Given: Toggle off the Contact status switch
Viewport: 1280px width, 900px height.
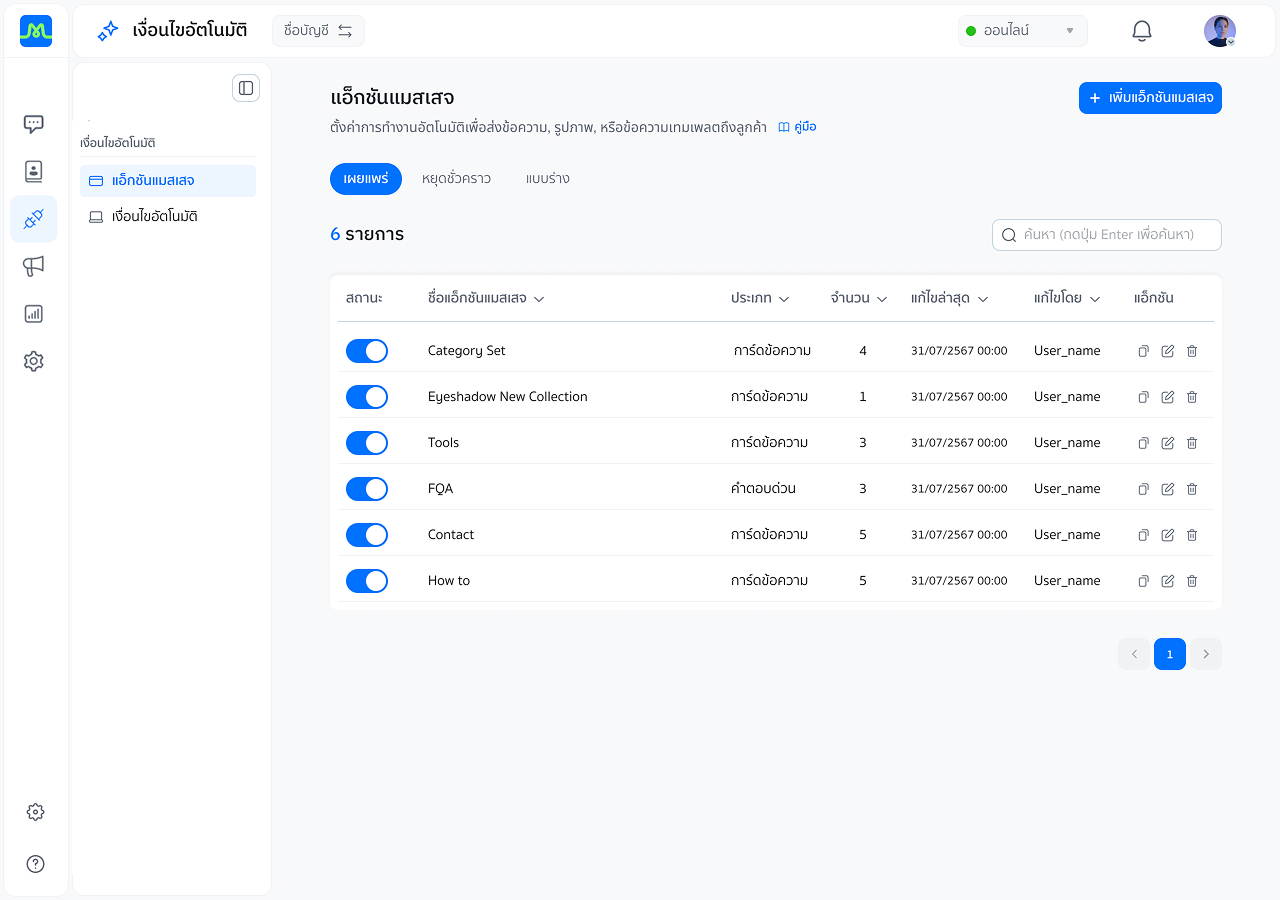Looking at the screenshot, I should [x=367, y=535].
